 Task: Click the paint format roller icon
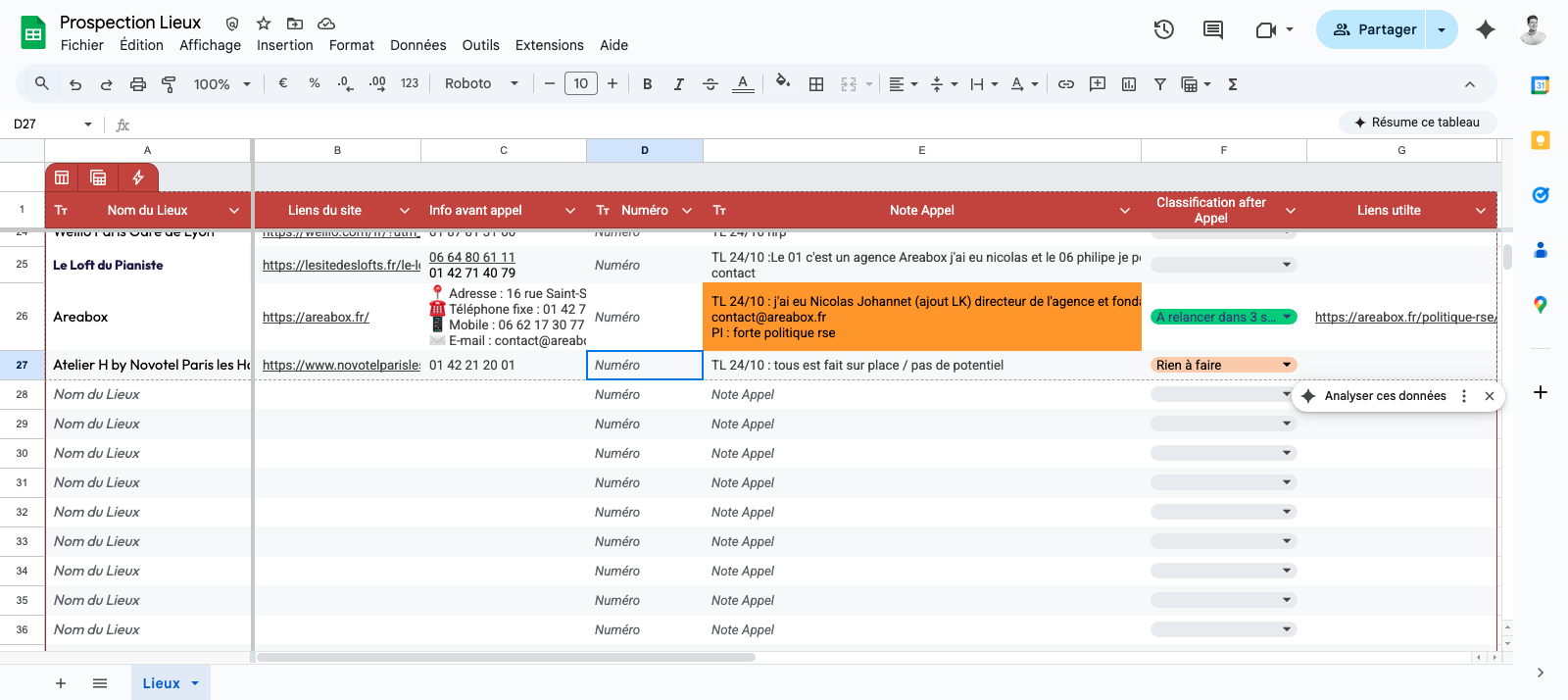[169, 84]
